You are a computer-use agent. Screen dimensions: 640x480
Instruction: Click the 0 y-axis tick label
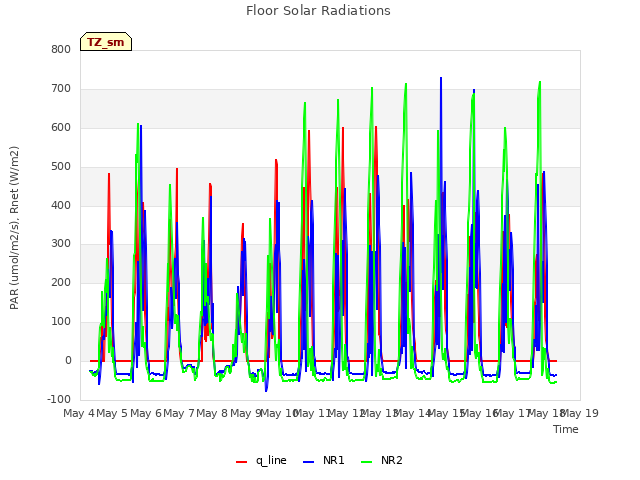click(68, 360)
